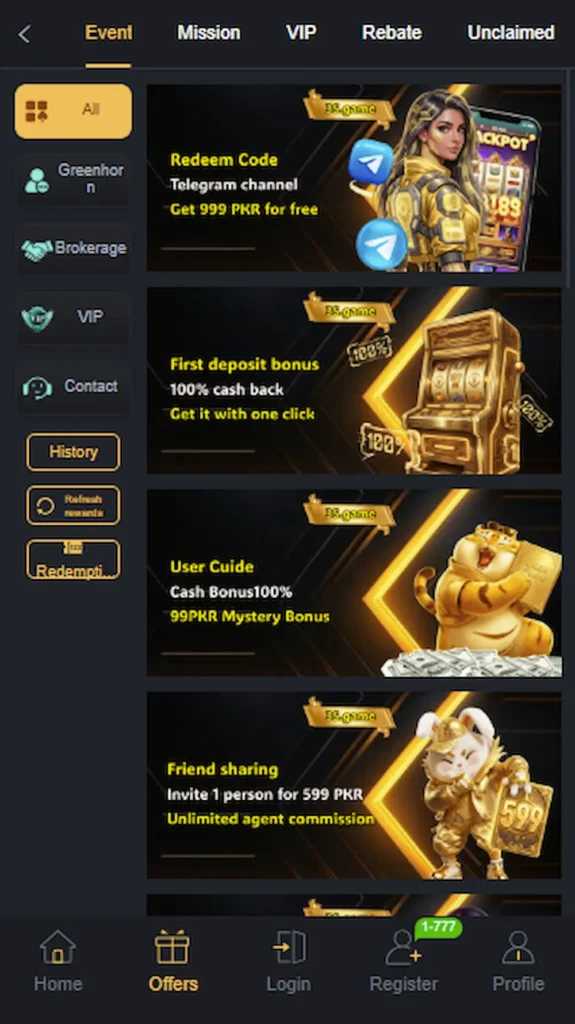Click the History button
575x1024 pixels.
(73, 452)
